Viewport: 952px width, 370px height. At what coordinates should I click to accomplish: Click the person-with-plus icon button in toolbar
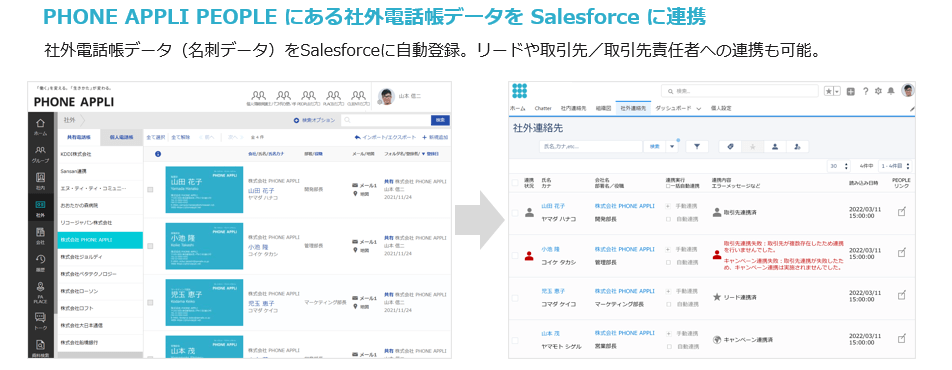[797, 146]
